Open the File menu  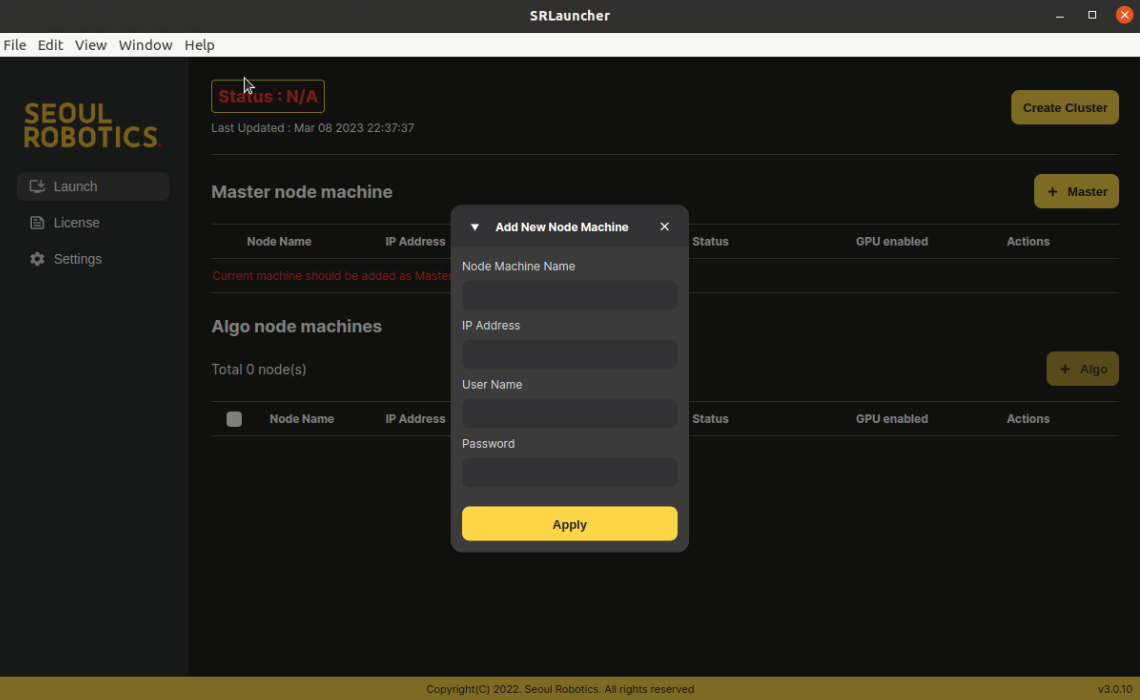[15, 45]
